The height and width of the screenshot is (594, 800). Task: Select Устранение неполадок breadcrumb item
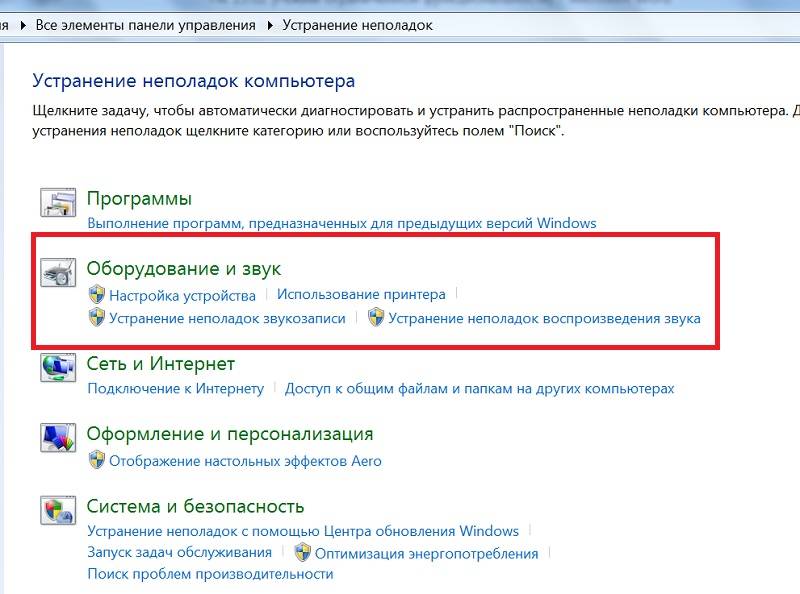point(357,25)
